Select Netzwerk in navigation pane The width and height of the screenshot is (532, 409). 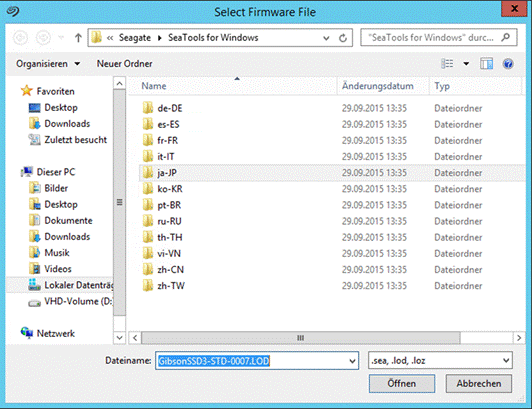[48, 333]
